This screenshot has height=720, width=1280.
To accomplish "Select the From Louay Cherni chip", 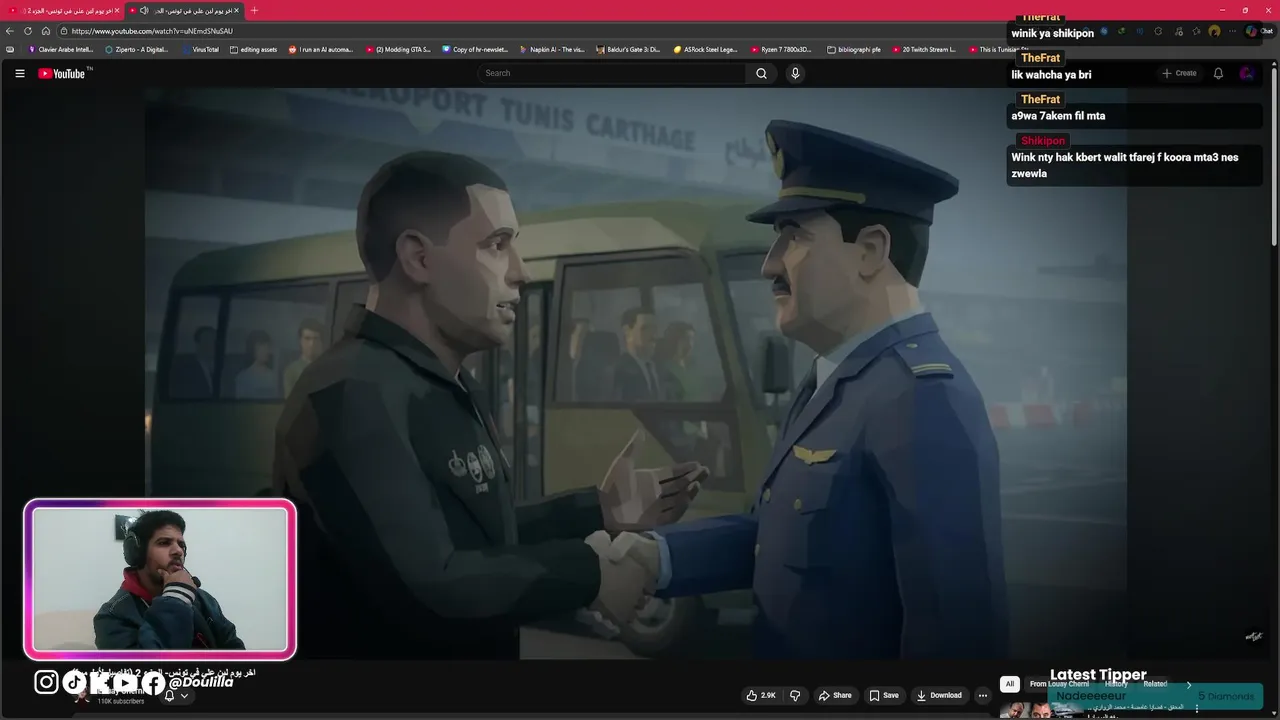I will (1059, 684).
